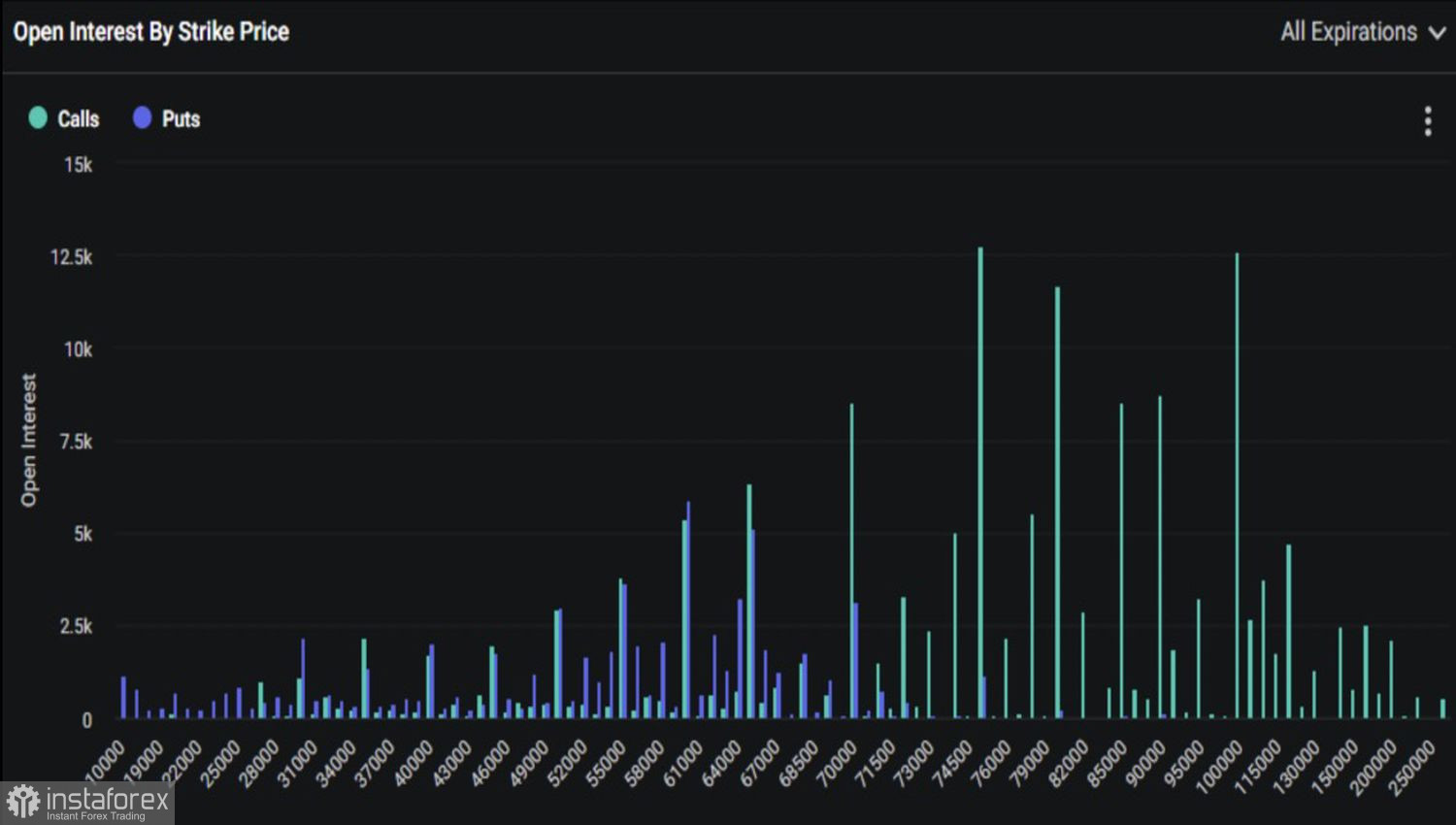Screen dimensions: 1456x825
Task: Click the 70000 strike label
Action: click(837, 762)
